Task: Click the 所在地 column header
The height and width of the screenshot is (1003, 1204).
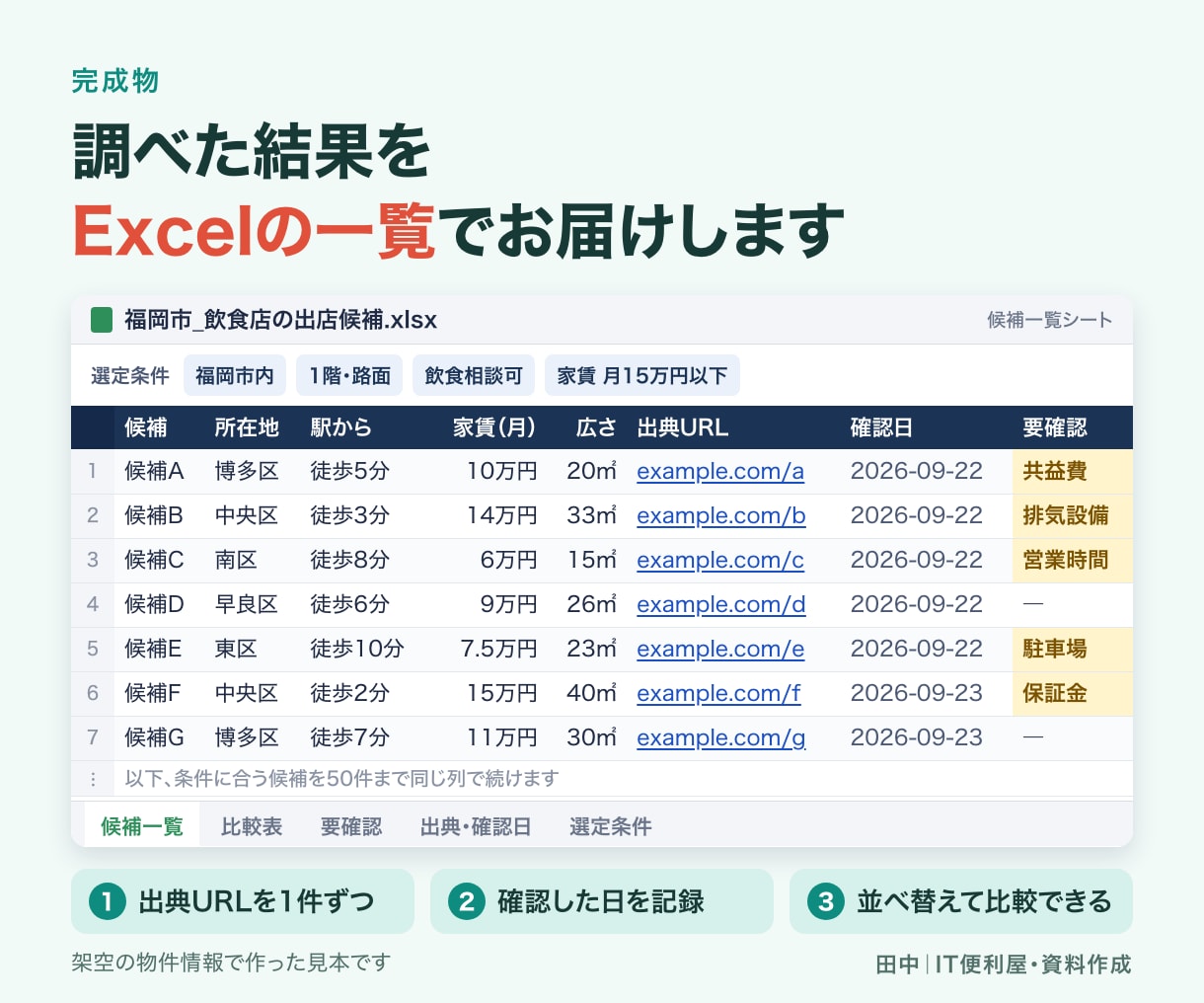Action: [247, 427]
